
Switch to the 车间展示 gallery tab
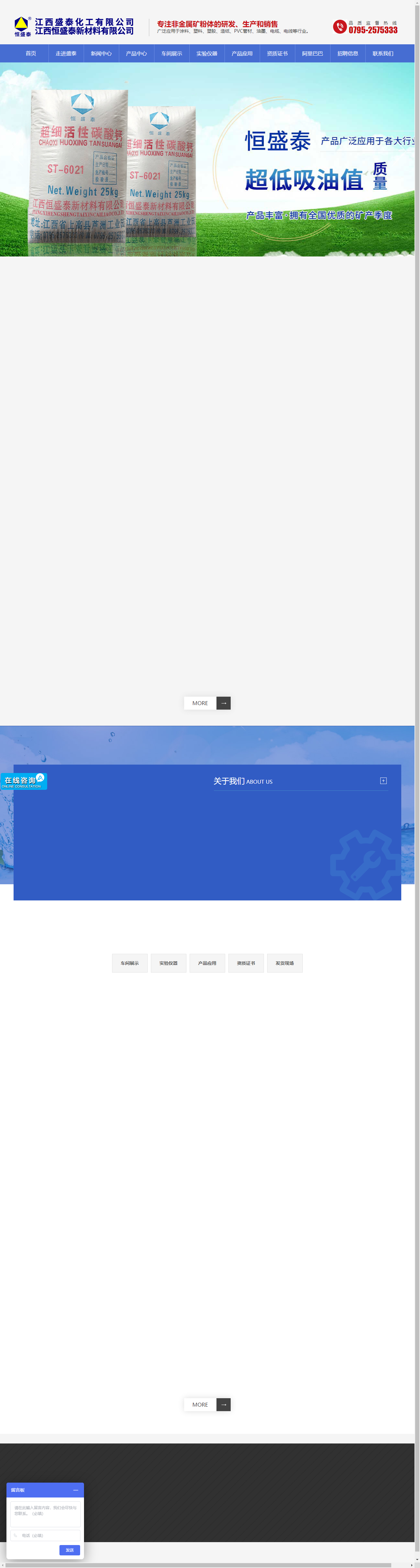130,963
